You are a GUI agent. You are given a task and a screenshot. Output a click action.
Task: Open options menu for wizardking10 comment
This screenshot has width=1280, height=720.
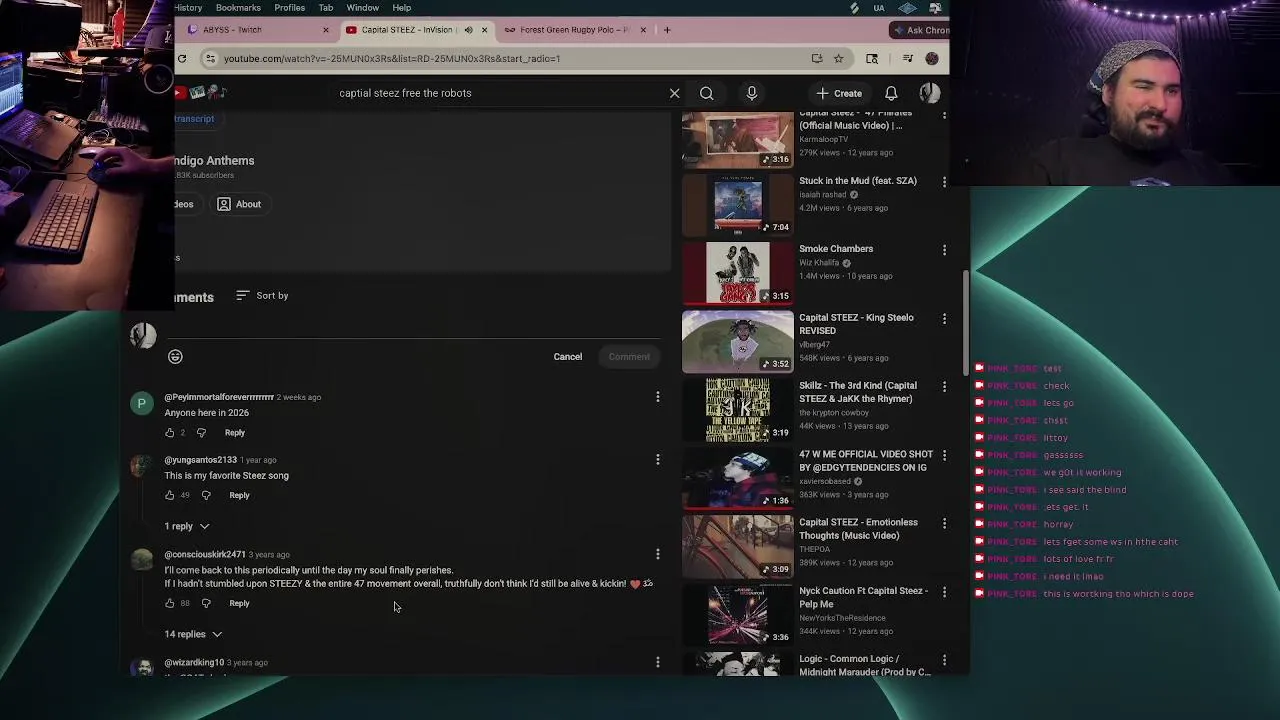pyautogui.click(x=657, y=662)
